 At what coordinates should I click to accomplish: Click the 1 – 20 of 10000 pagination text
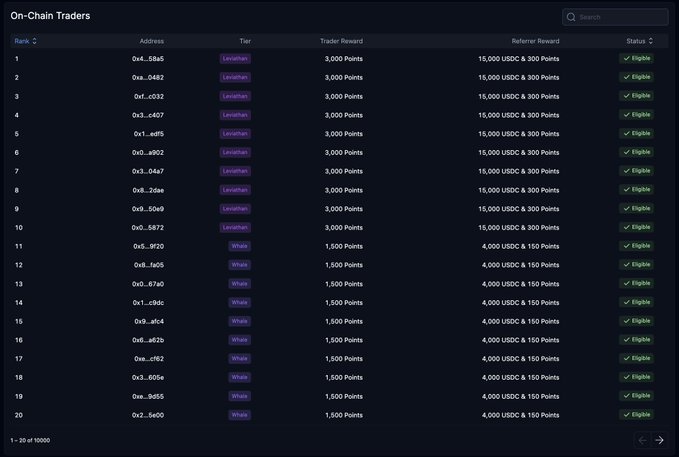[30, 440]
